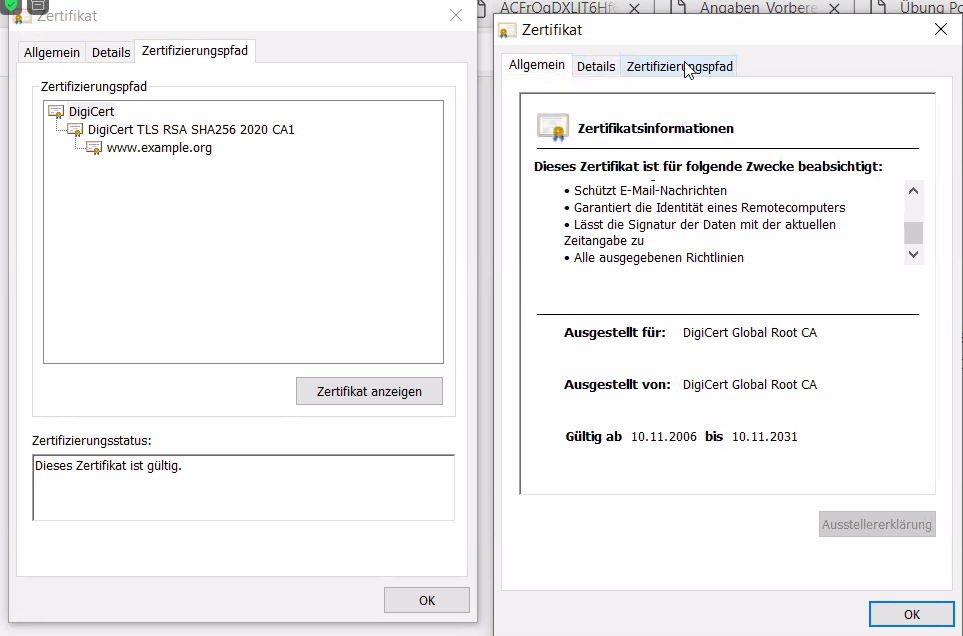Open the Allgemein tab in left dialog
This screenshot has width=963, height=636.
pyautogui.click(x=51, y=52)
